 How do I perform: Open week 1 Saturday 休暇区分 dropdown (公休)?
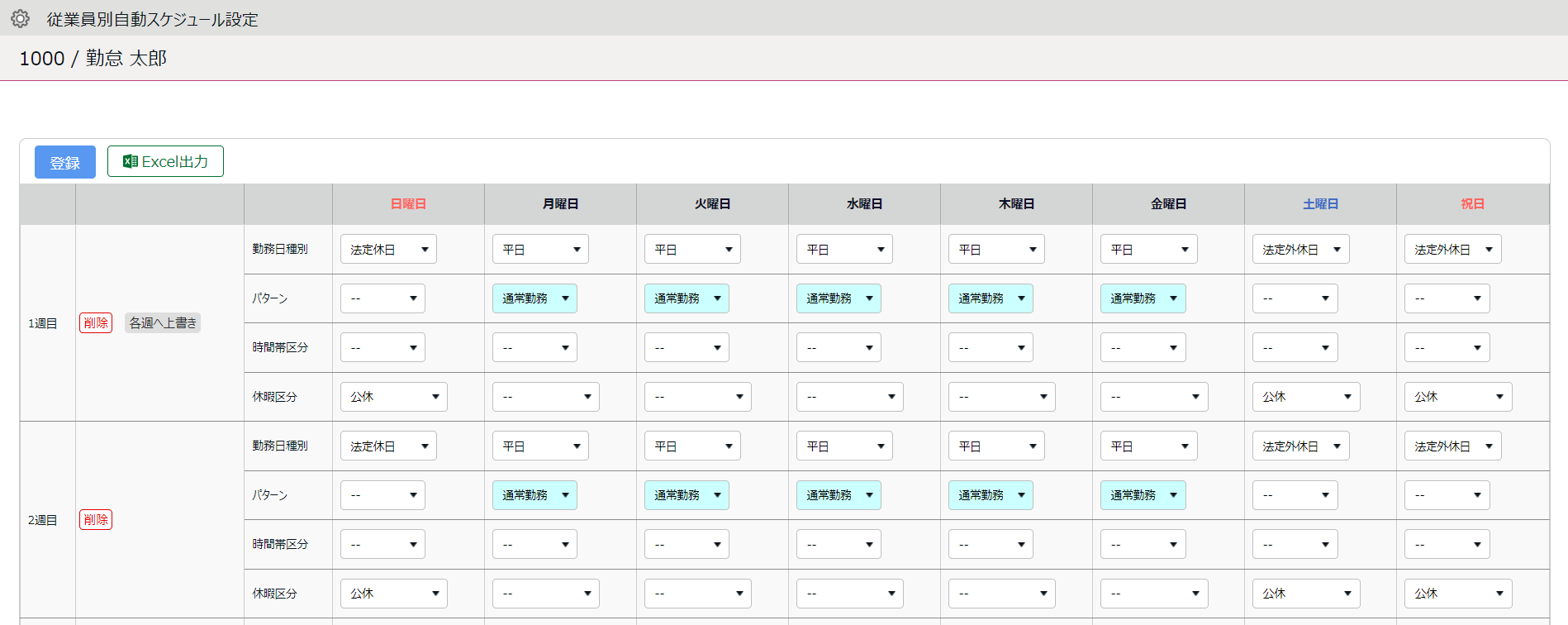(1306, 397)
